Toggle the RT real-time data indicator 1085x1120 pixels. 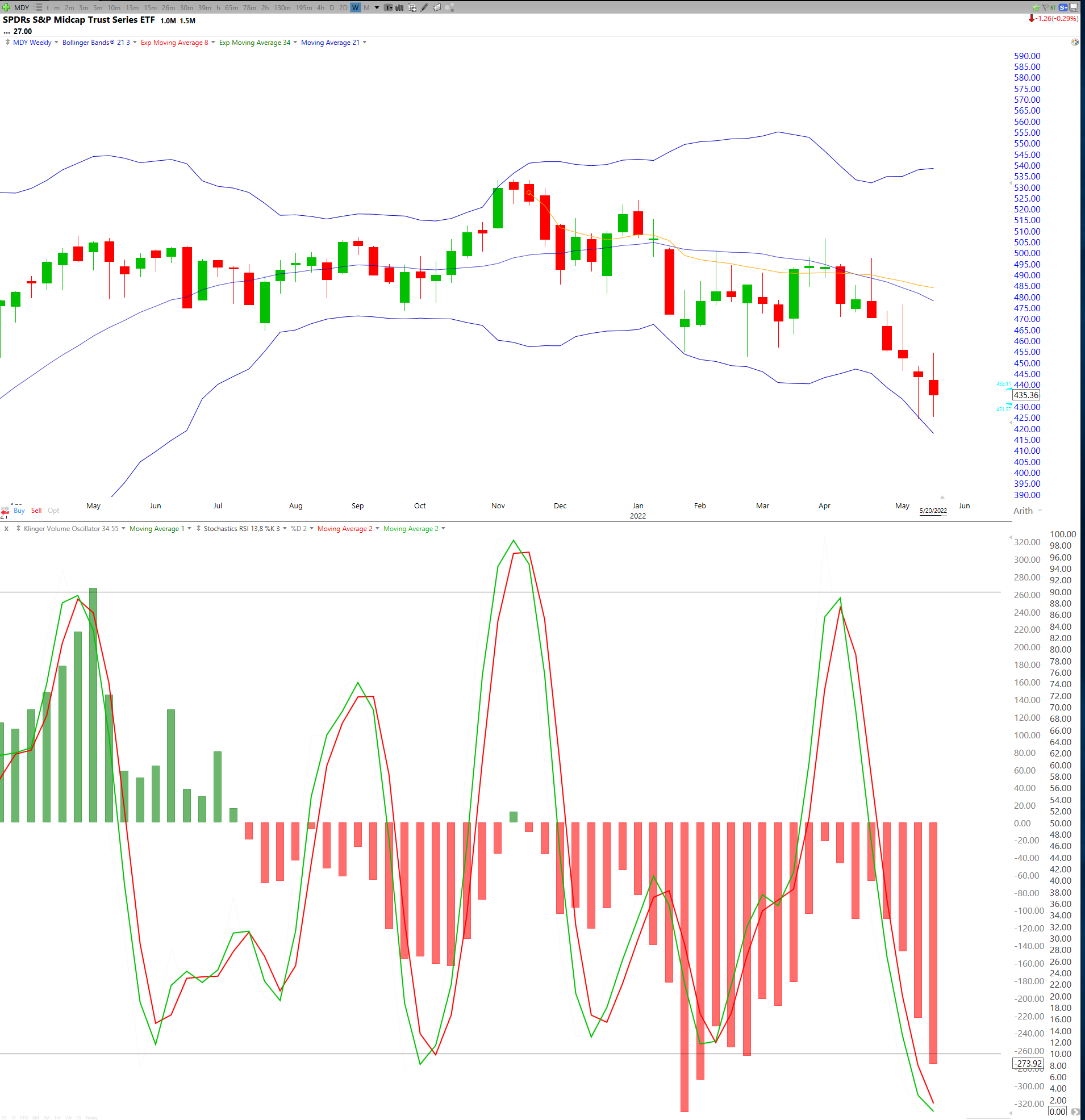[1053, 7]
